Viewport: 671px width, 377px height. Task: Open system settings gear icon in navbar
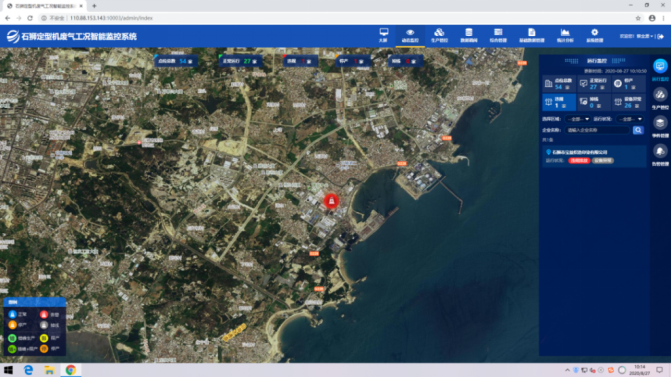tap(594, 35)
